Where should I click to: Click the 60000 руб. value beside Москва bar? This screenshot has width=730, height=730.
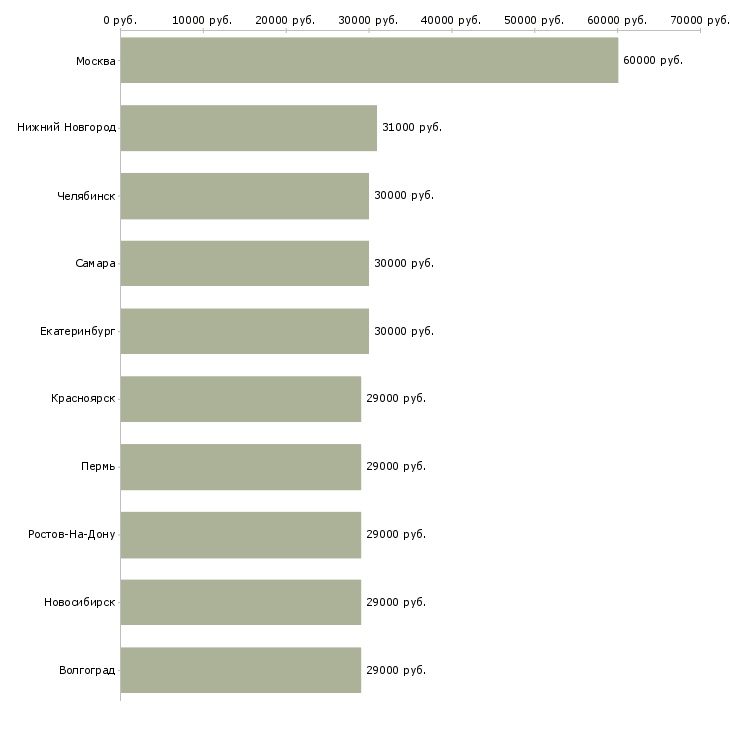pyautogui.click(x=652, y=61)
